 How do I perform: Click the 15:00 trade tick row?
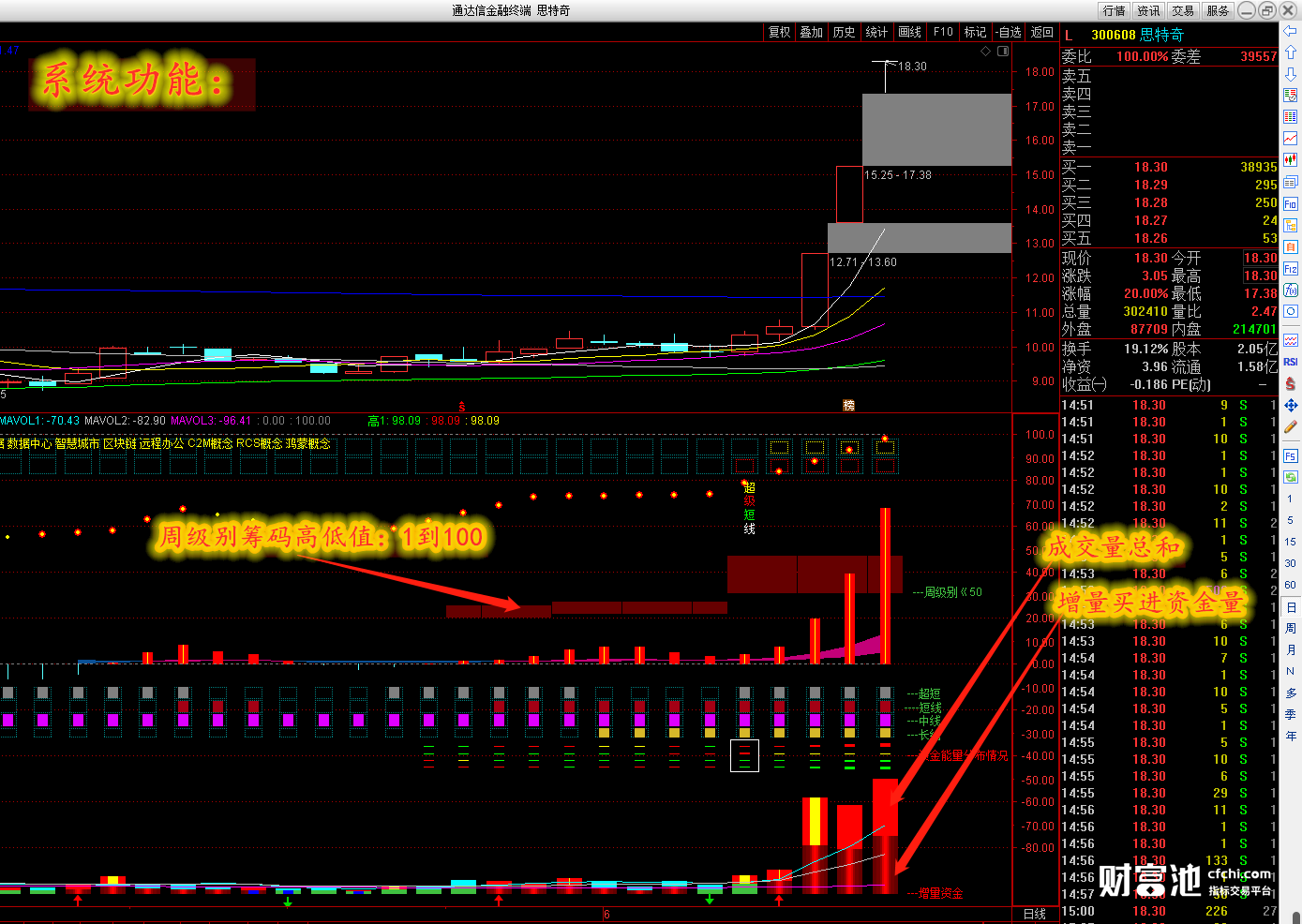tap(1169, 911)
